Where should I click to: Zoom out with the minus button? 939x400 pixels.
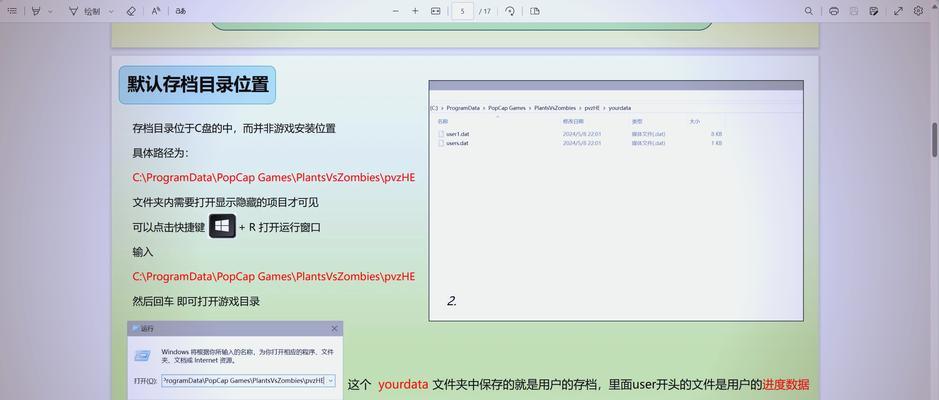[x=395, y=11]
